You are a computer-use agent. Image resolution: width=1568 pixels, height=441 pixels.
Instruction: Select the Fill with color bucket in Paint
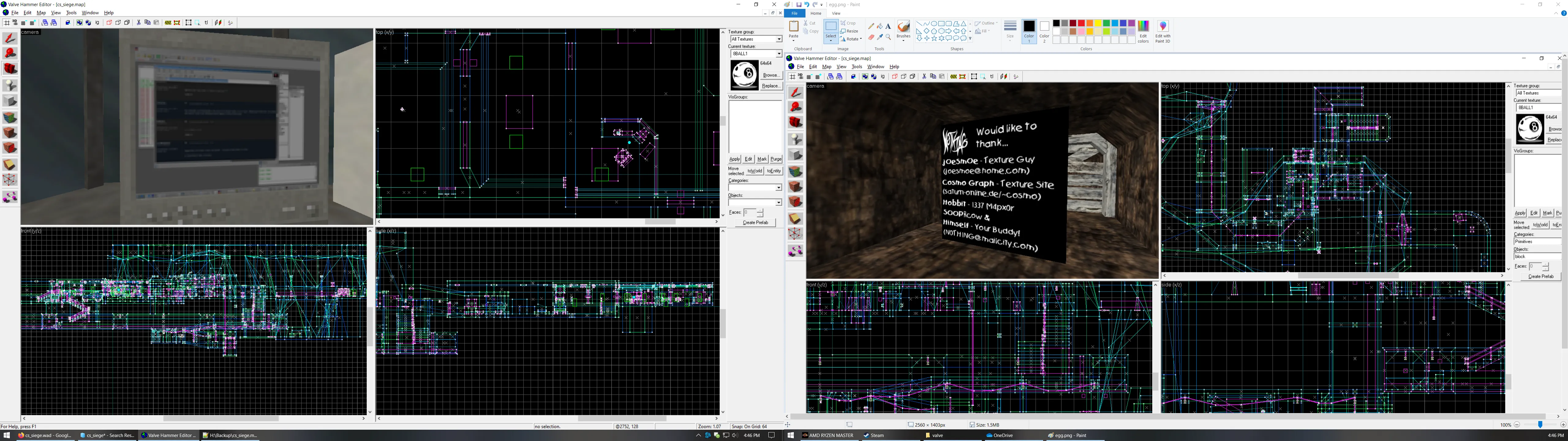(880, 26)
